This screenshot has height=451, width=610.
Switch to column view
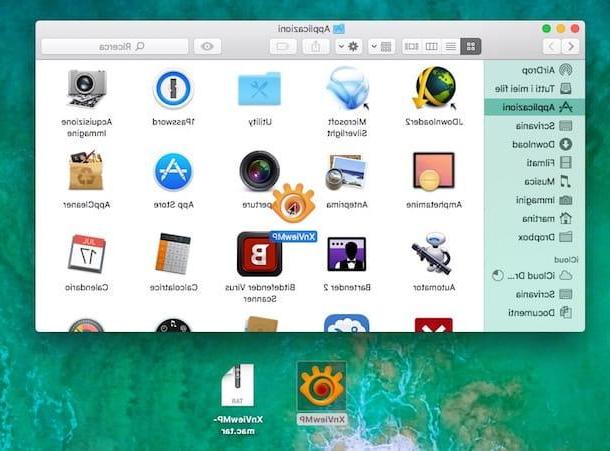431,47
